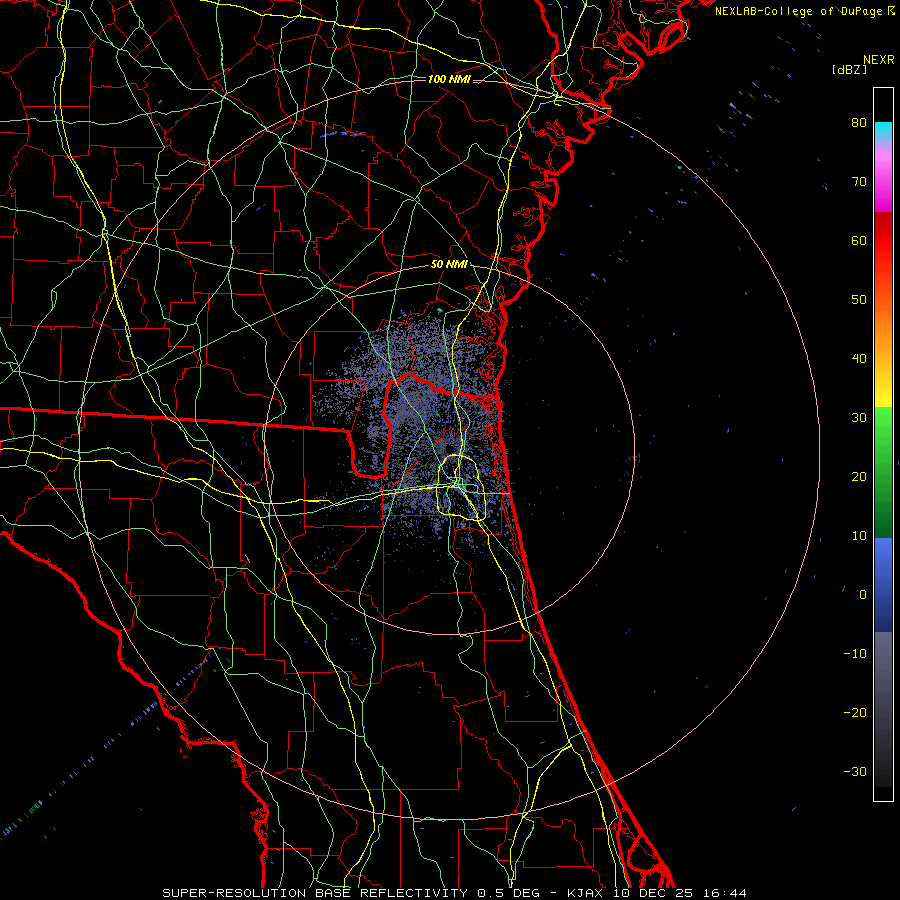Image resolution: width=900 pixels, height=900 pixels.
Task: Click the 70 value on the dBZ scale
Action: point(859,182)
